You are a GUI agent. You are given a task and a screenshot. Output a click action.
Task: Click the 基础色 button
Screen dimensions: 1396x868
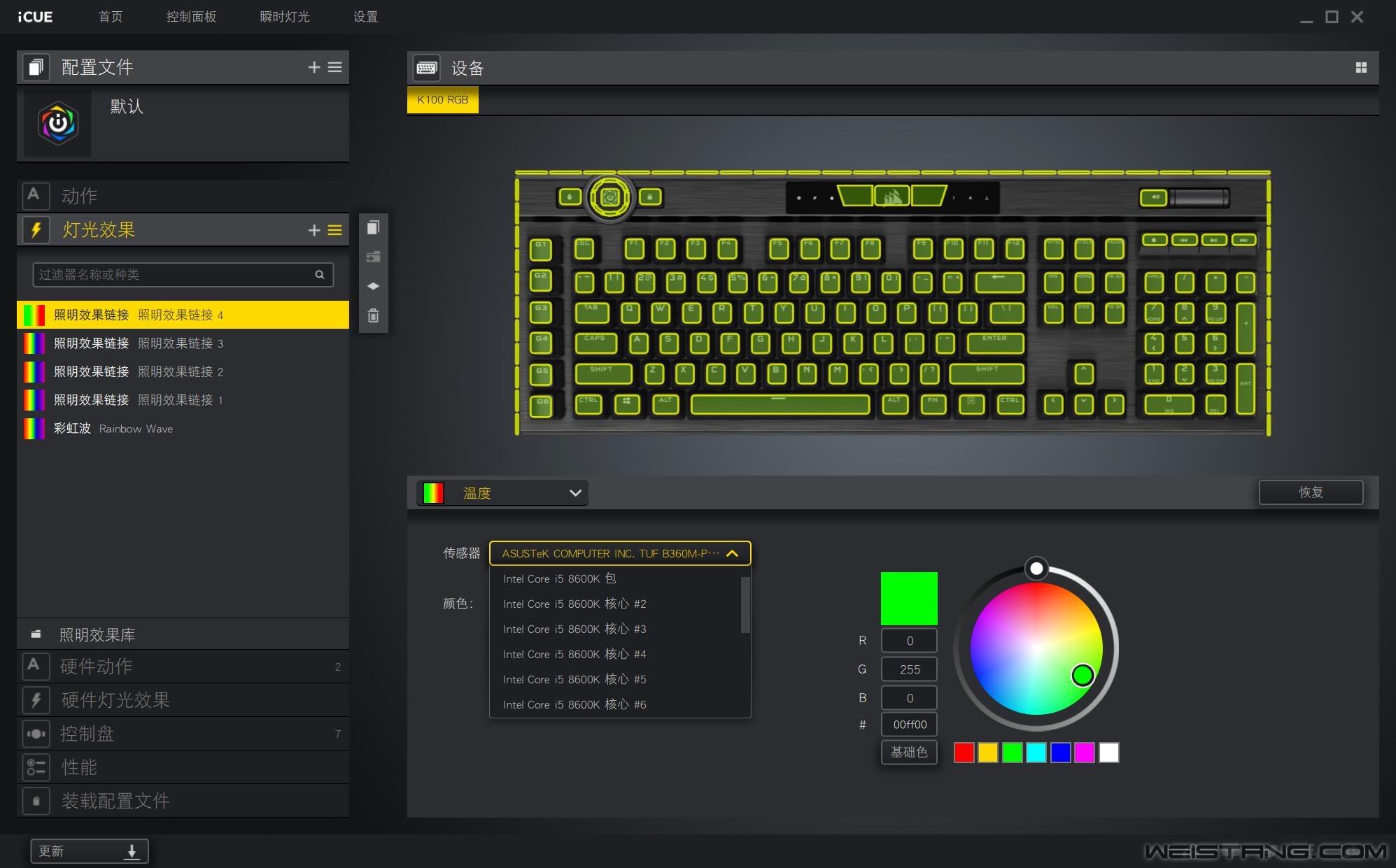pos(909,752)
